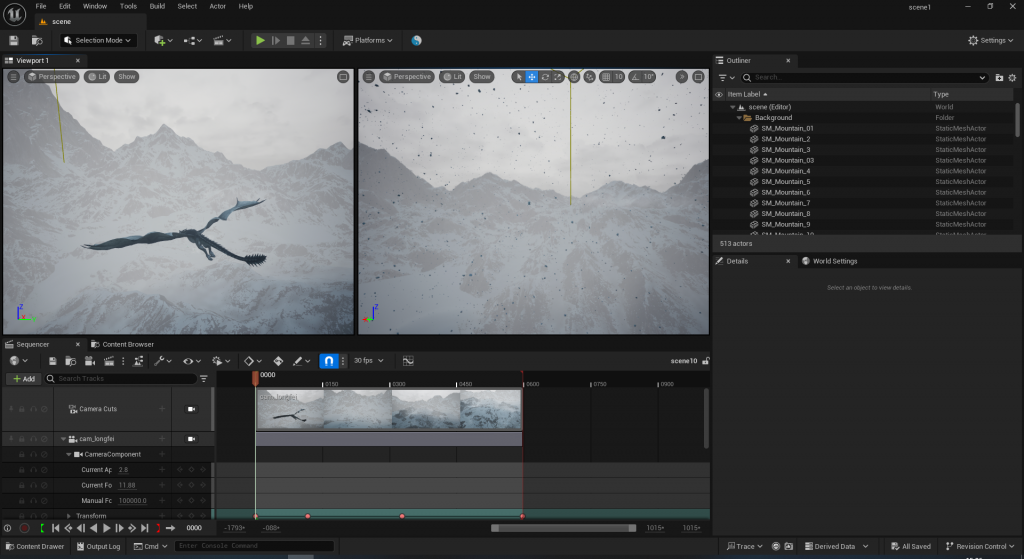Screen dimensions: 1024x559
Task: Open the Build menu
Action: [157, 6]
